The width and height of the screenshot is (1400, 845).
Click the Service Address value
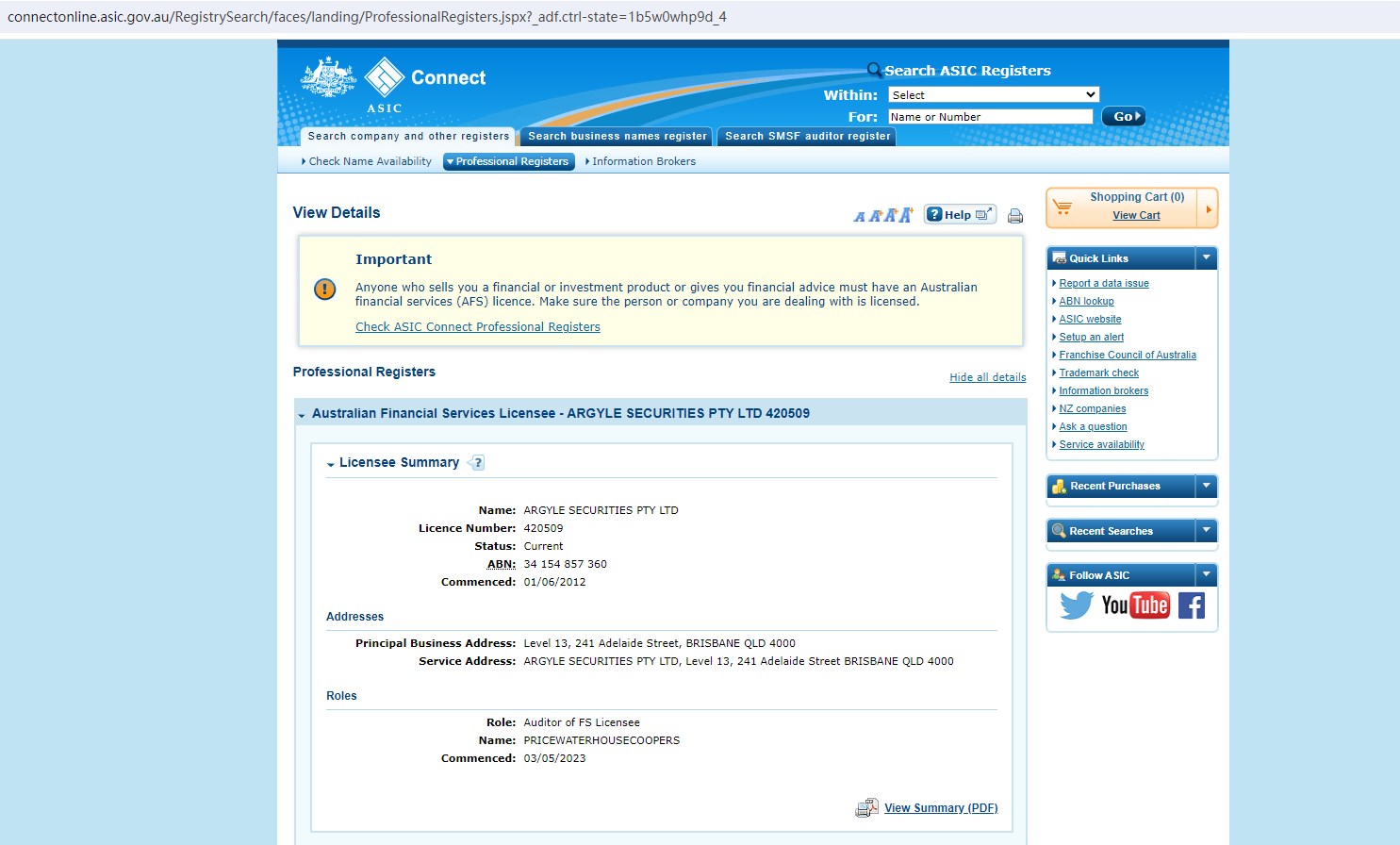738,661
